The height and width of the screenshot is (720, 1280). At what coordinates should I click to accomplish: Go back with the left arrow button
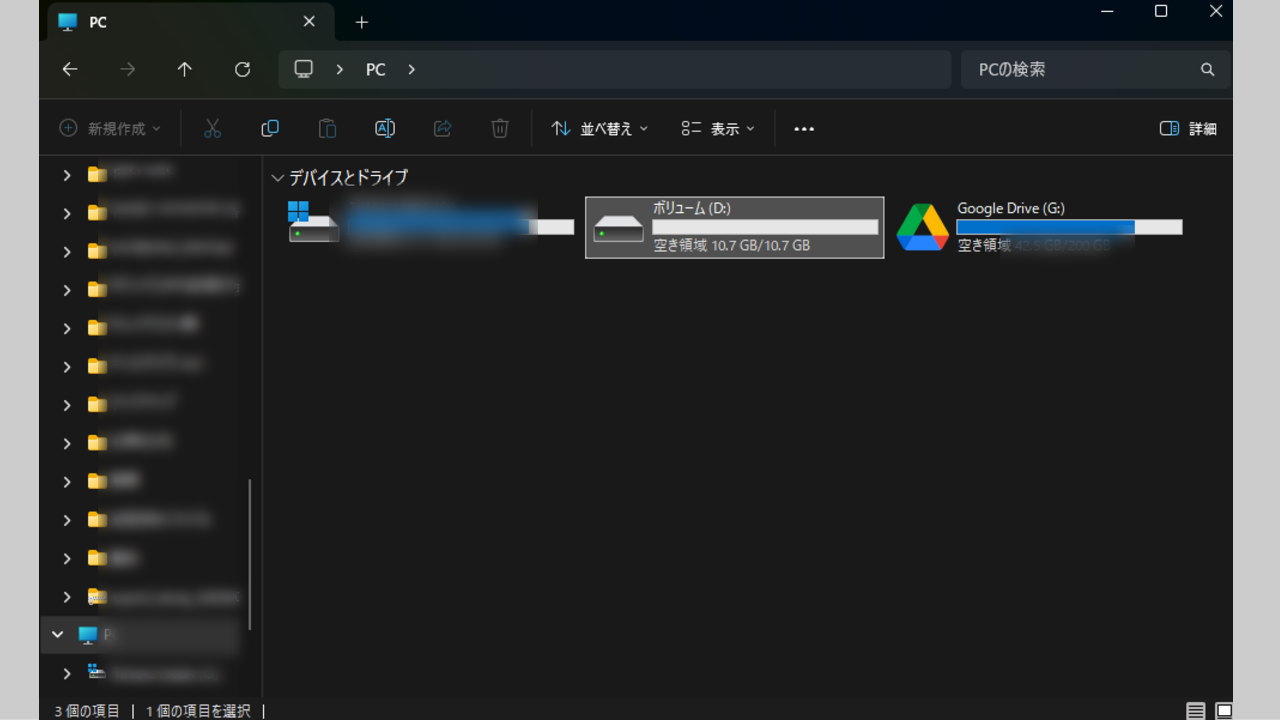pos(69,69)
